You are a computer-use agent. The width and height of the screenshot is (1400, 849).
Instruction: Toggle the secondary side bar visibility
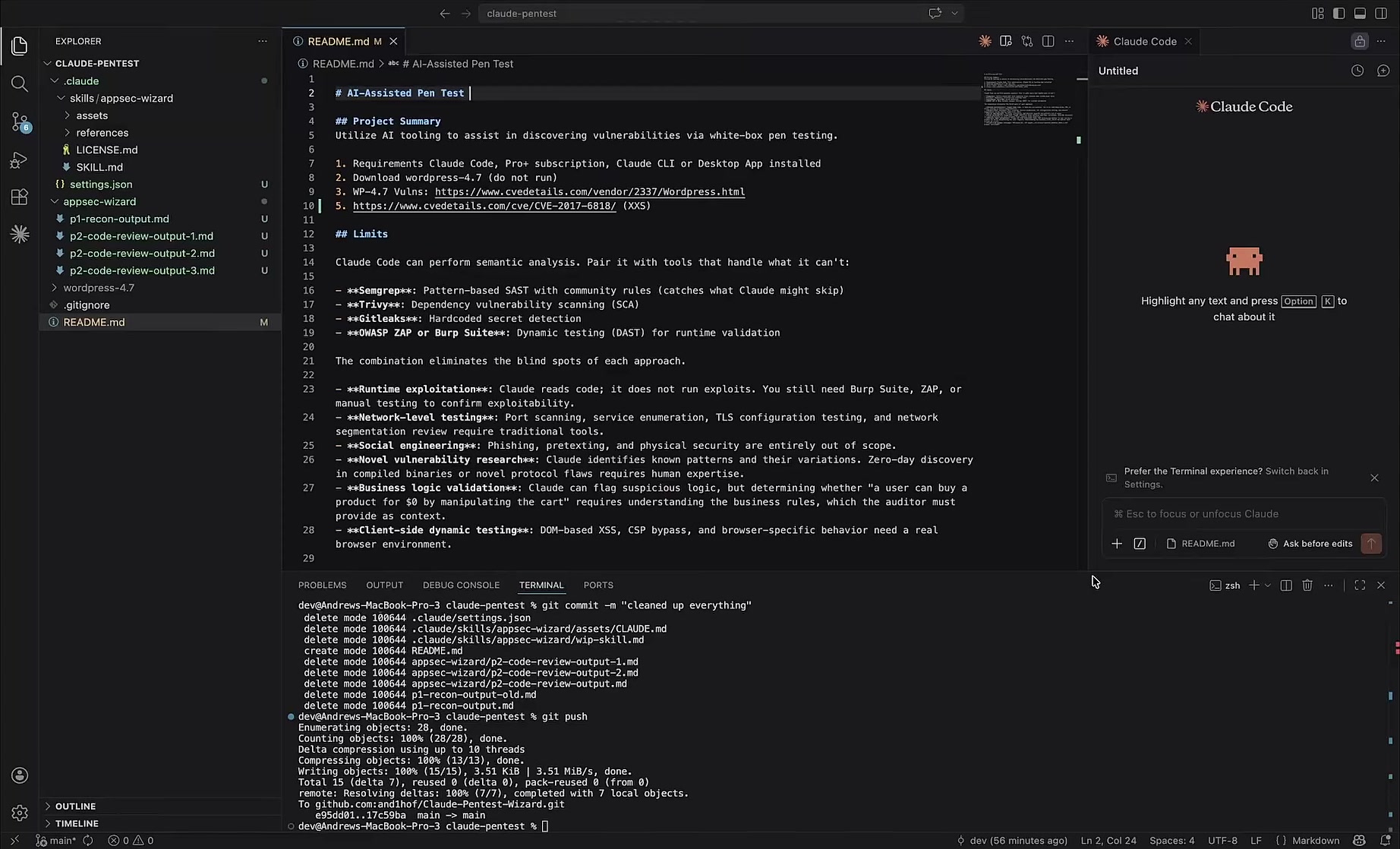(1381, 14)
